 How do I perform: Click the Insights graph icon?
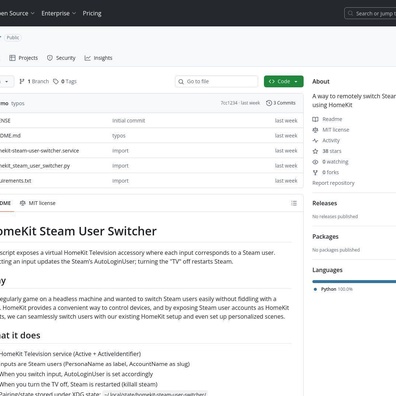[x=87, y=58]
